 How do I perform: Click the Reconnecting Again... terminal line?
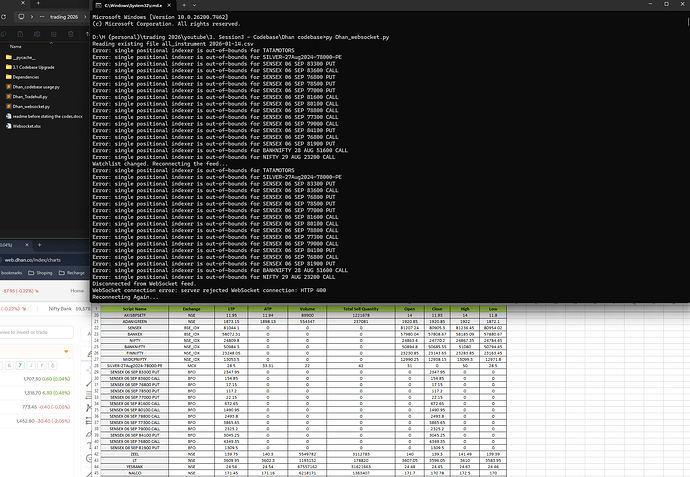click(125, 297)
